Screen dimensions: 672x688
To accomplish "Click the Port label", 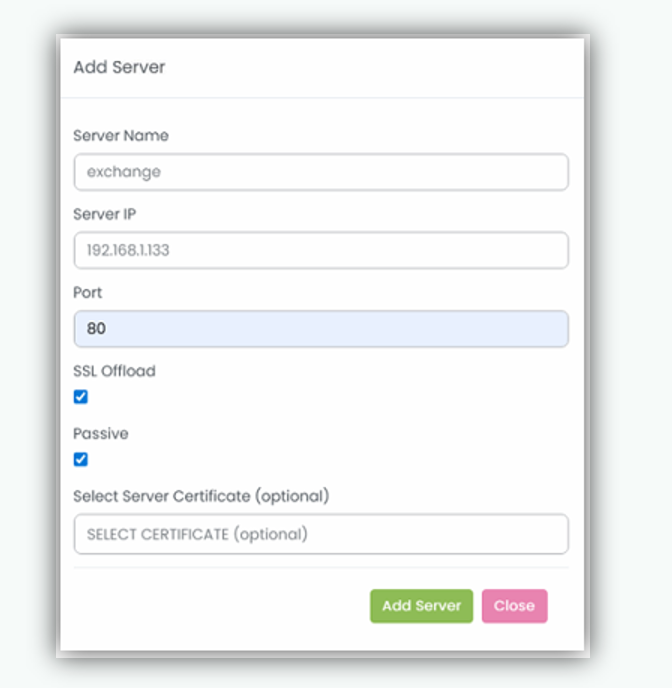I will click(x=88, y=293).
